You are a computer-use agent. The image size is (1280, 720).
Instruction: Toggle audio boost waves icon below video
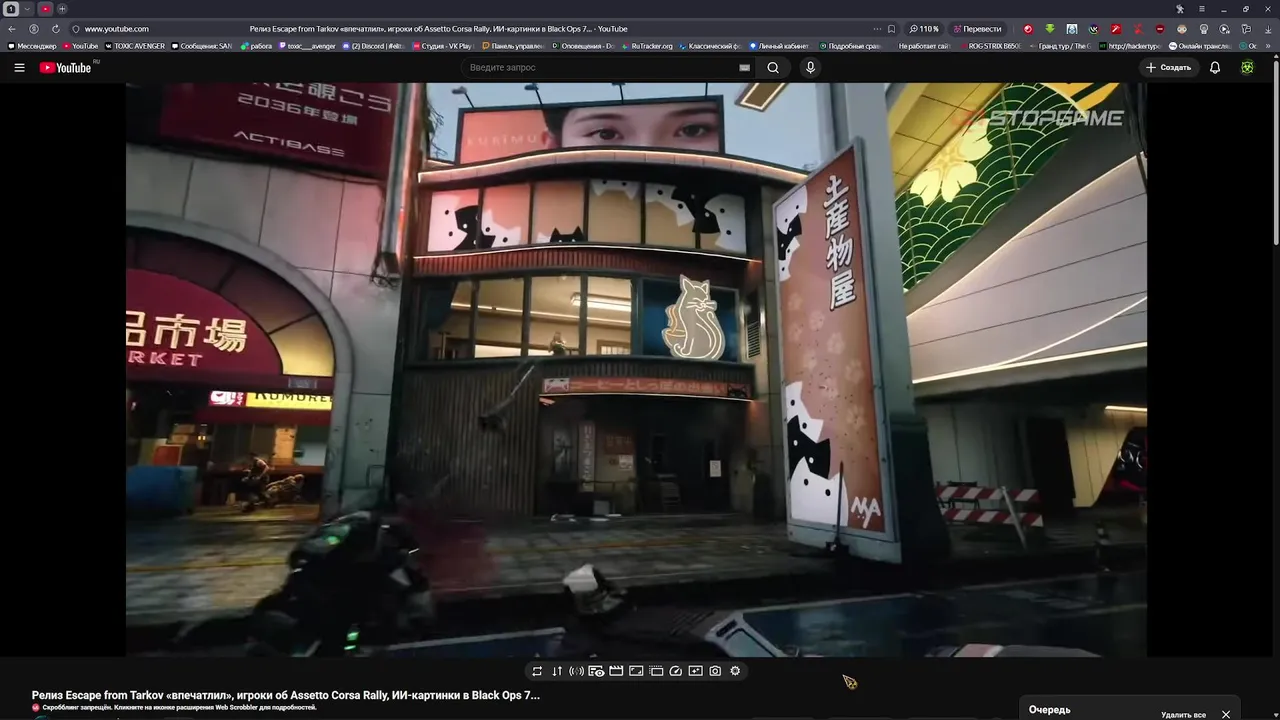tap(577, 671)
